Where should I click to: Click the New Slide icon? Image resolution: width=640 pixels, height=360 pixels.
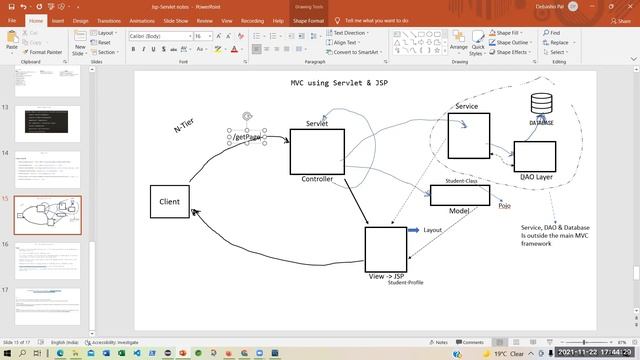pos(80,36)
